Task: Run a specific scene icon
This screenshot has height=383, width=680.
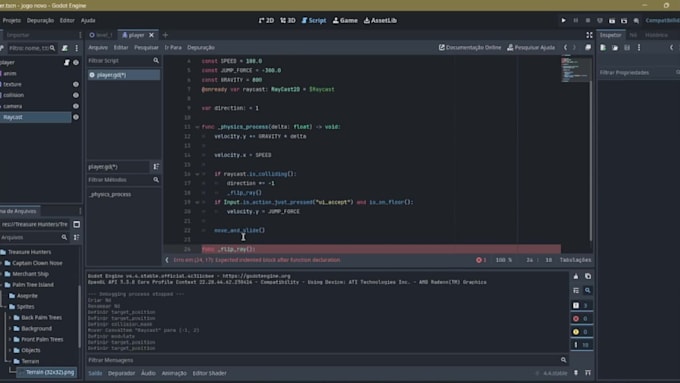Action: coord(624,20)
